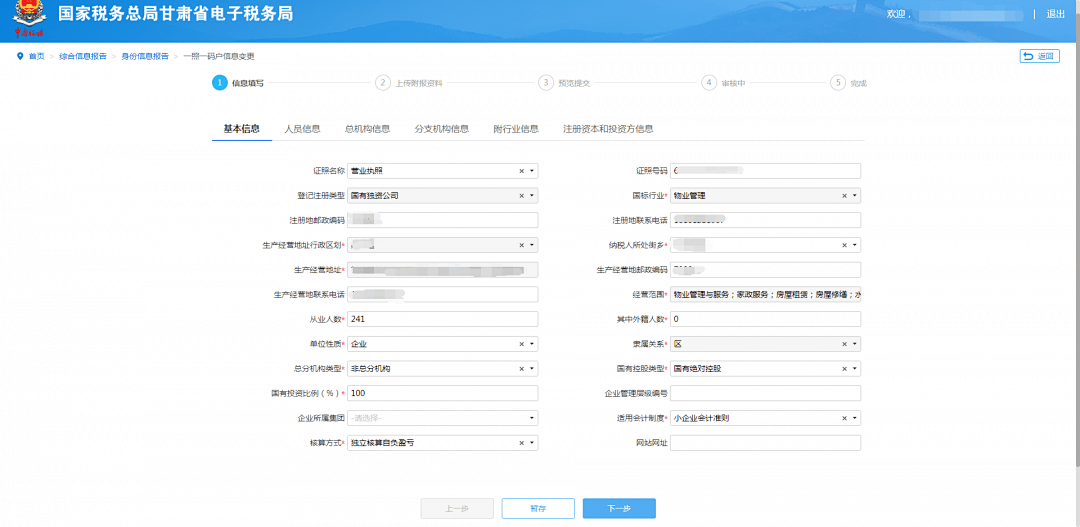Clear the 证照名称 selection with its X icon

click(x=521, y=171)
